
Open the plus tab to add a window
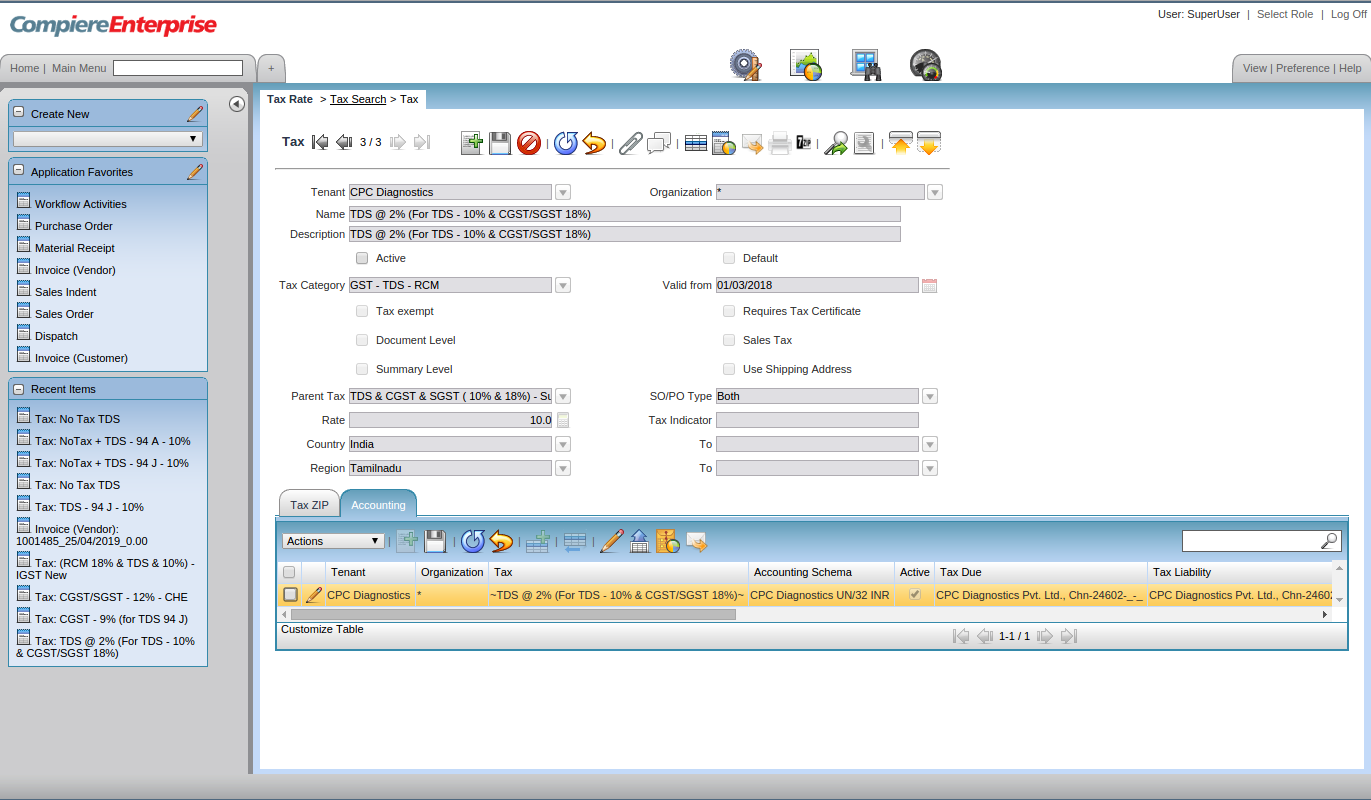[271, 68]
